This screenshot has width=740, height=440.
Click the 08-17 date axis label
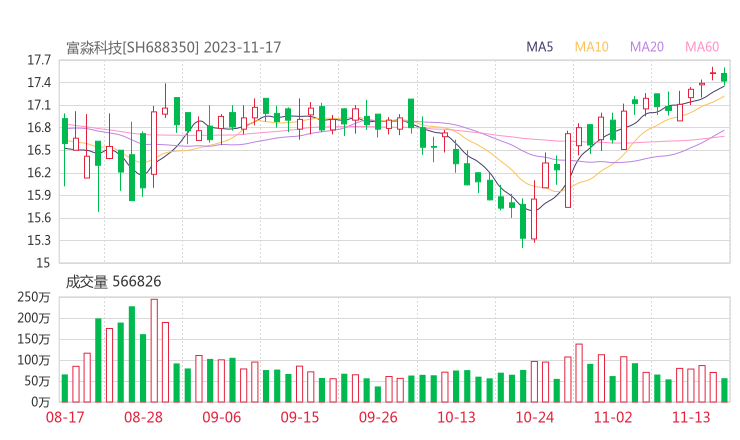click(x=65, y=417)
